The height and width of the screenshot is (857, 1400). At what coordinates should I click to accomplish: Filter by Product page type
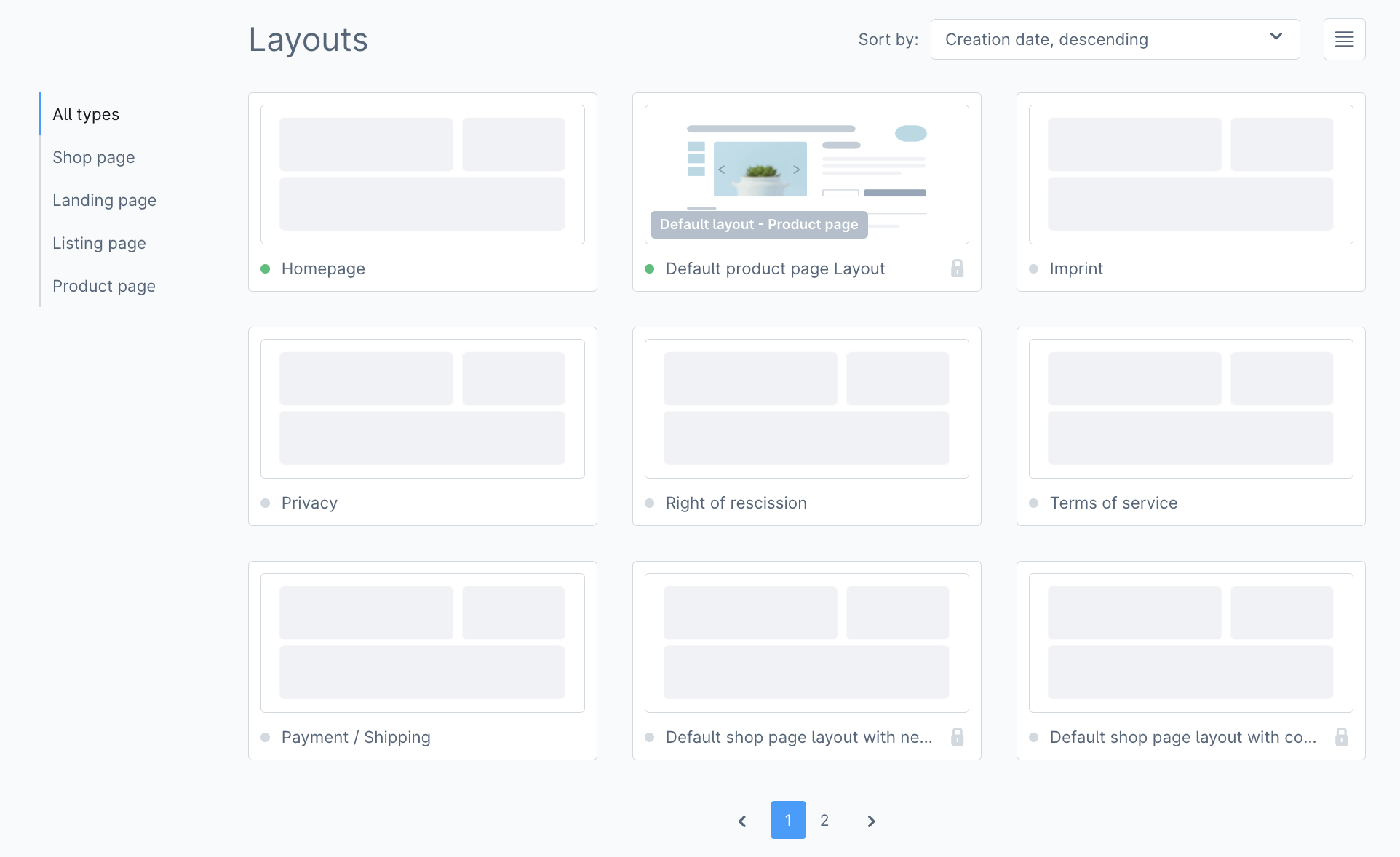click(x=103, y=286)
